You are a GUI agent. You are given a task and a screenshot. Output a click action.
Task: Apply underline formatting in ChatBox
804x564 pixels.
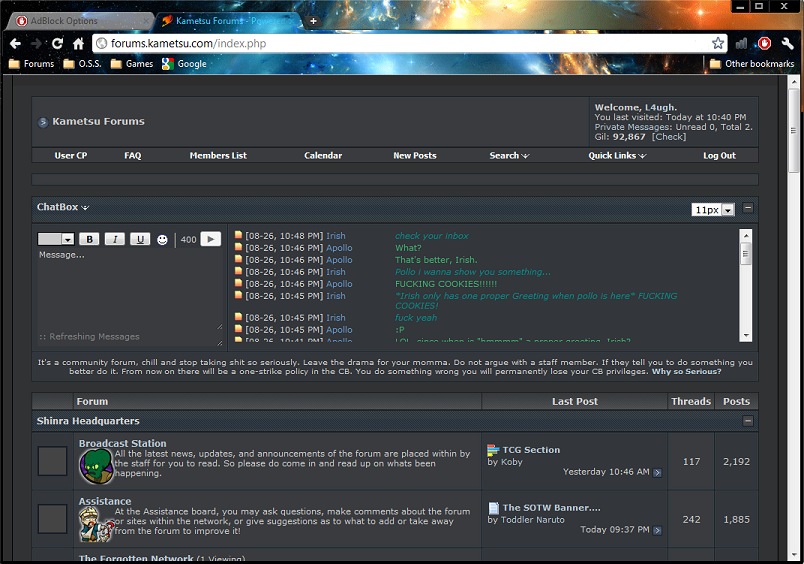140,239
